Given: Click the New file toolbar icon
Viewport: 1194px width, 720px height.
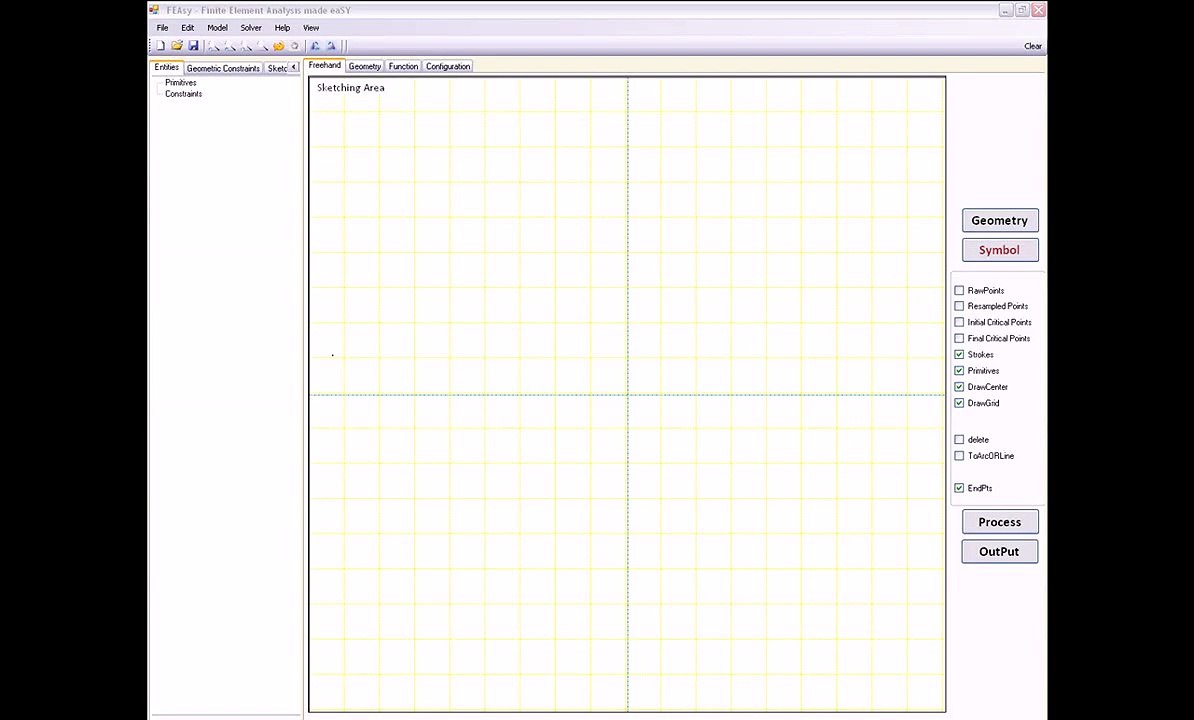Looking at the screenshot, I should pos(161,46).
